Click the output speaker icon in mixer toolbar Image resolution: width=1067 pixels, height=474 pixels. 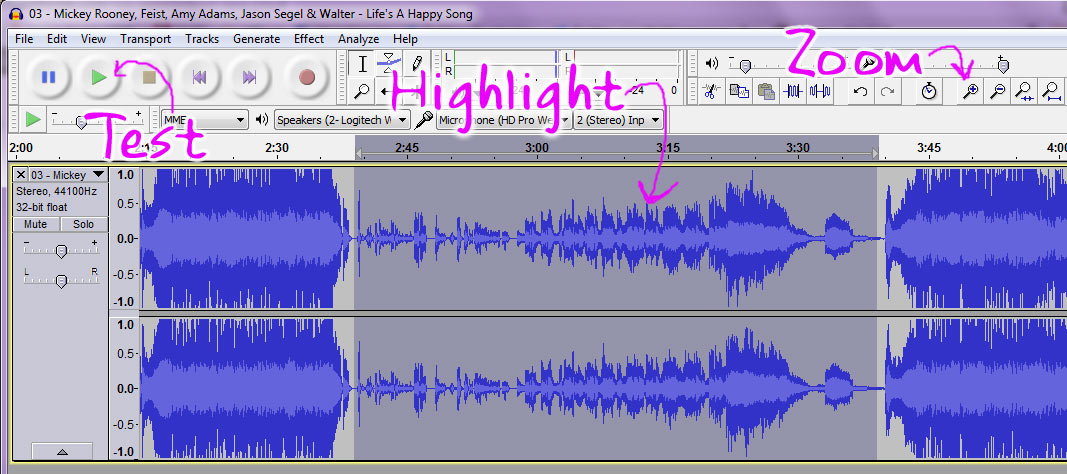pyautogui.click(x=712, y=64)
